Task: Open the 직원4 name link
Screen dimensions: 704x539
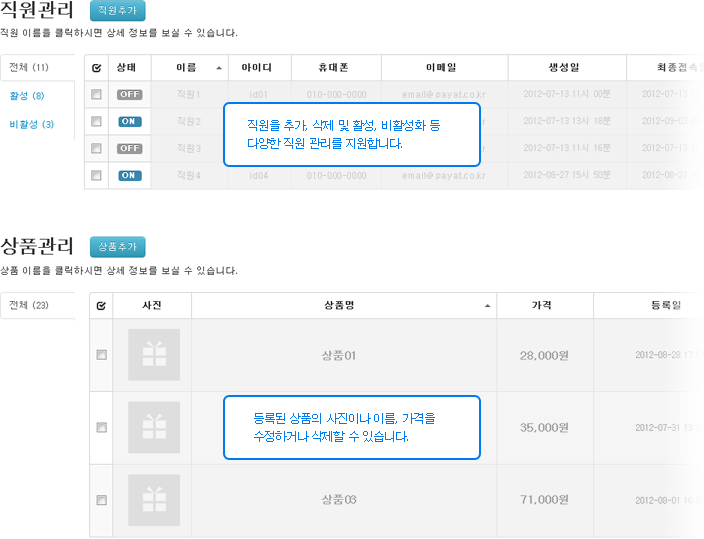Action: pyautogui.click(x=189, y=175)
